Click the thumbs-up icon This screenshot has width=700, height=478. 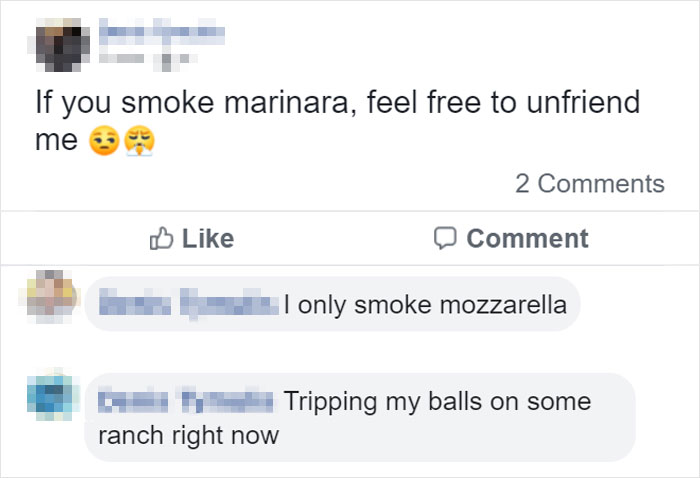(x=161, y=238)
